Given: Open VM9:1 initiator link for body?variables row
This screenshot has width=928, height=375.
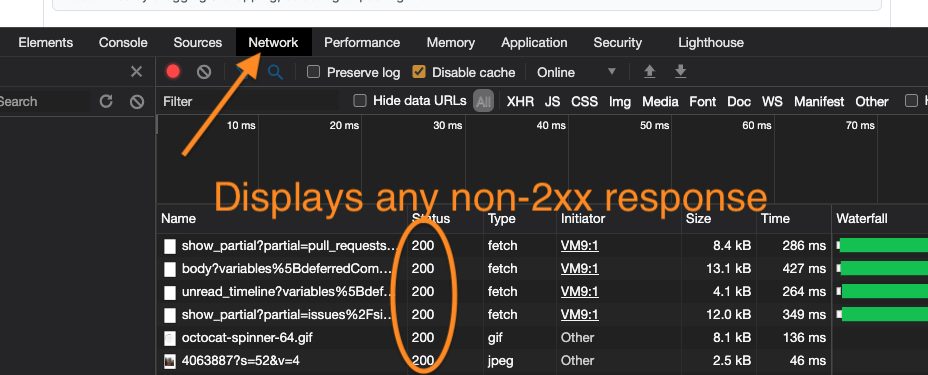Looking at the screenshot, I should tap(579, 269).
